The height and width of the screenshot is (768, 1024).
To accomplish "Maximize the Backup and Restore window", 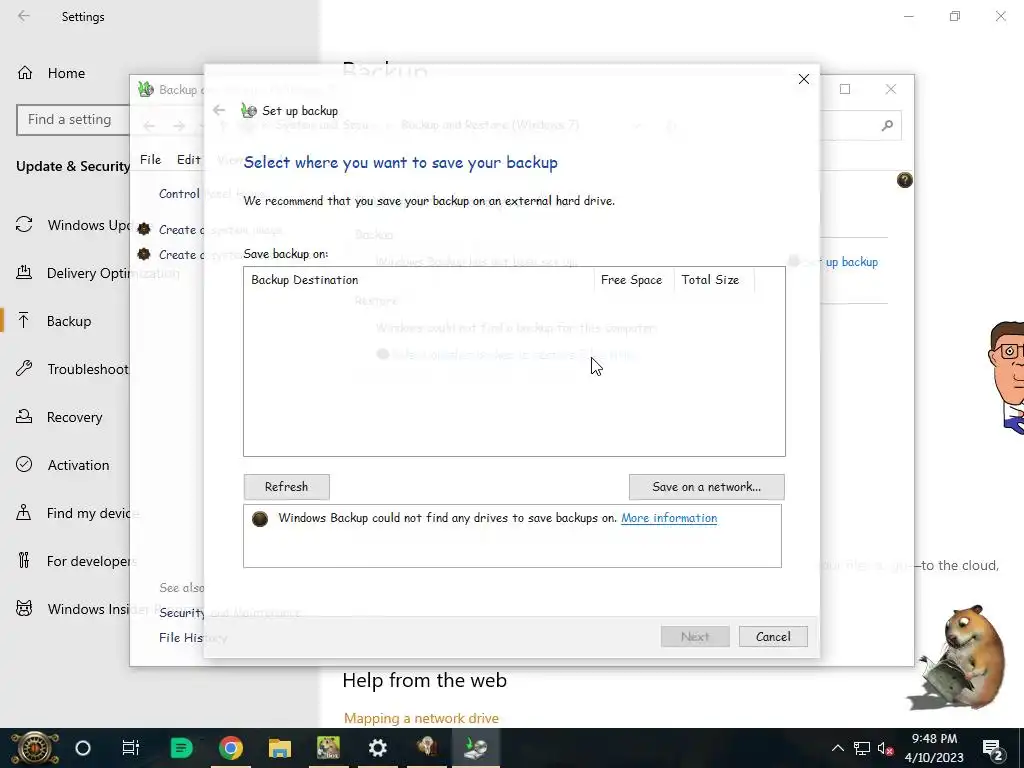I will [x=845, y=89].
